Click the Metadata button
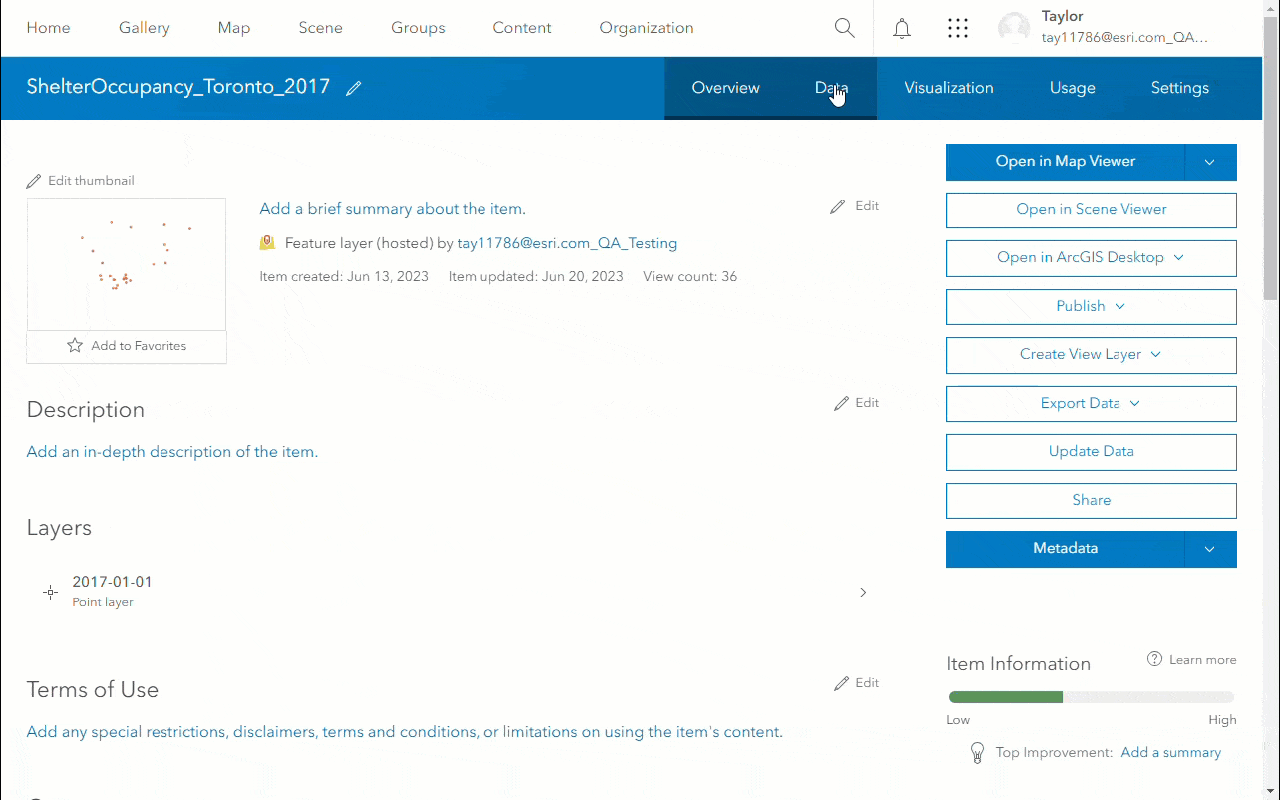Viewport: 1280px width, 800px height. tap(1065, 549)
